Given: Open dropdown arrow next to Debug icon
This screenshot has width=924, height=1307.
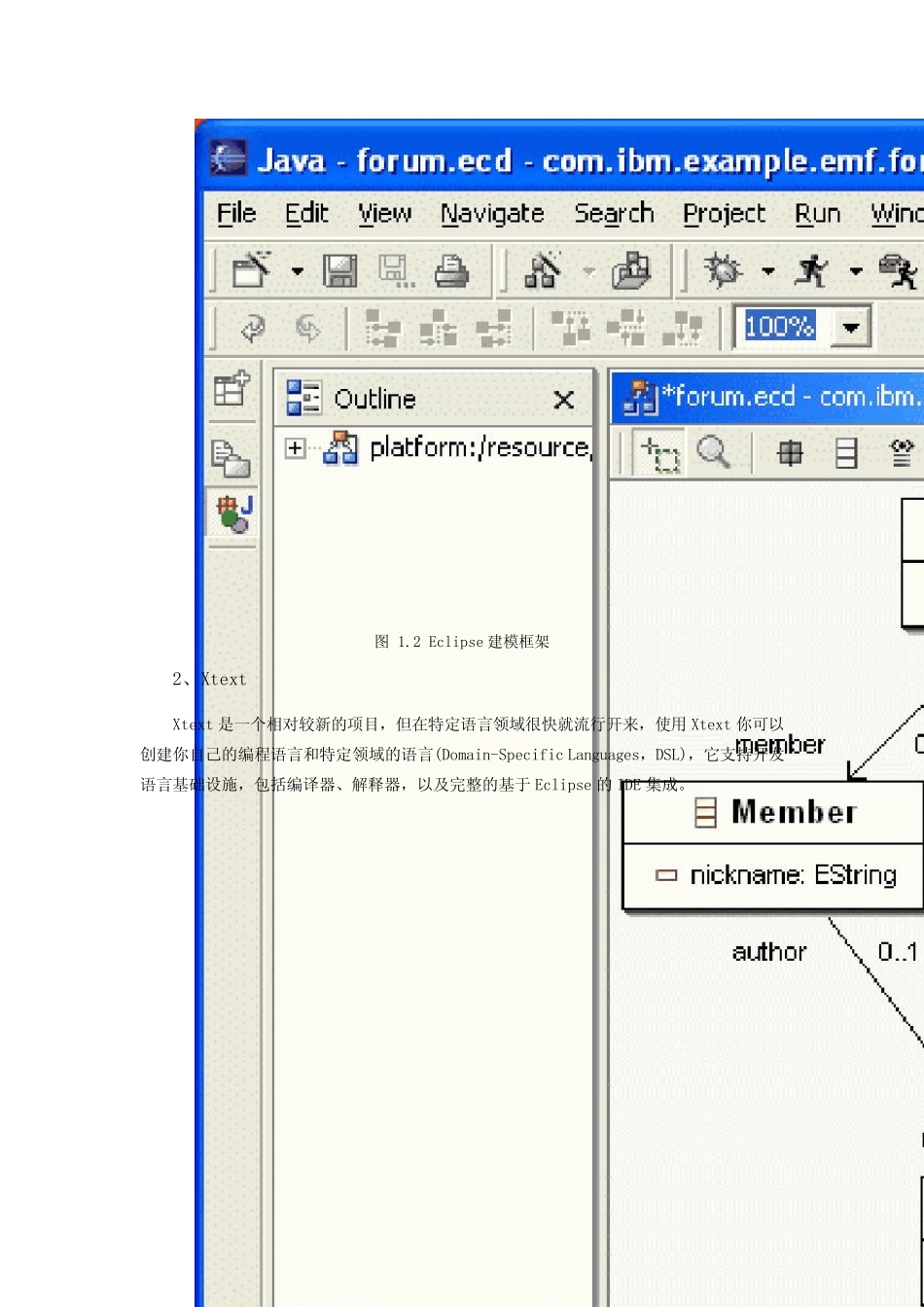Looking at the screenshot, I should click(x=767, y=272).
